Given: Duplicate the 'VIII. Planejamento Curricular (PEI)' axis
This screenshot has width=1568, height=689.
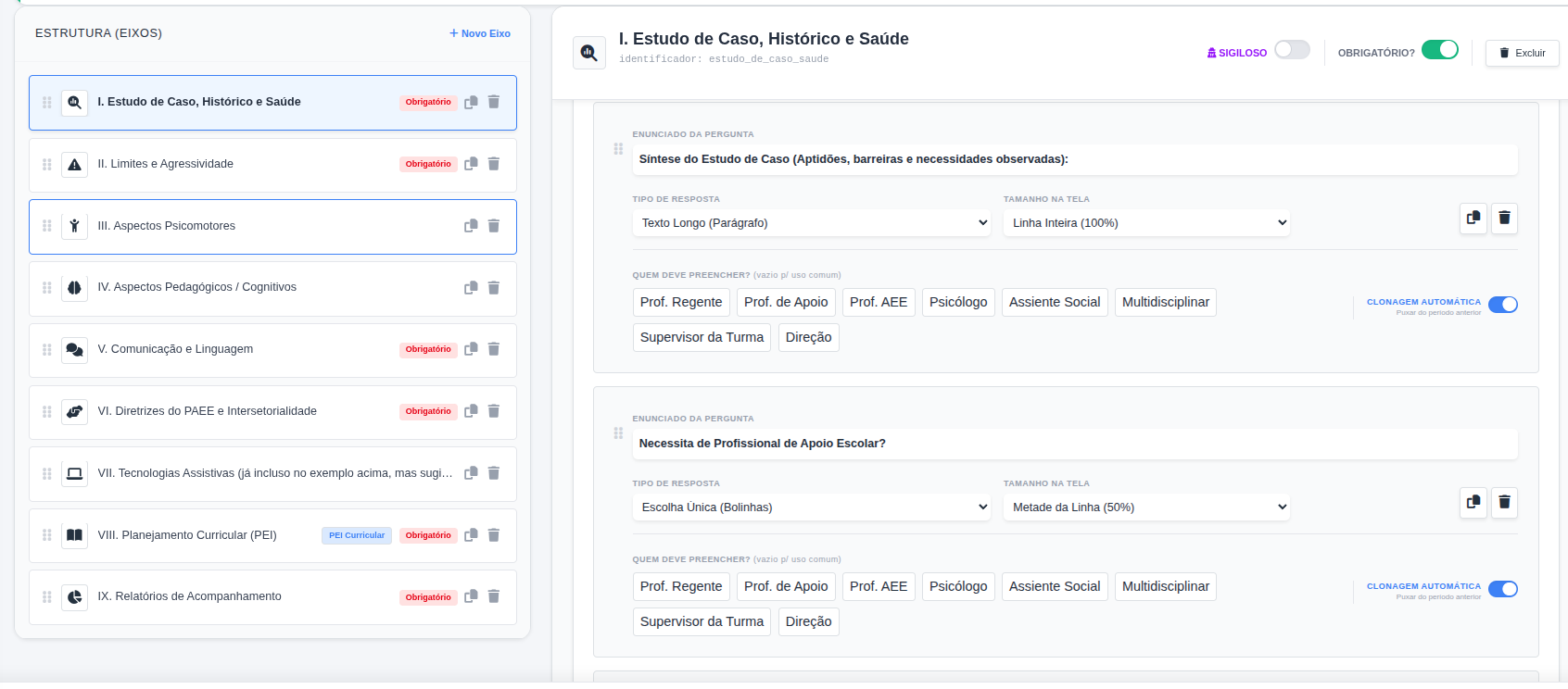Looking at the screenshot, I should tap(471, 535).
